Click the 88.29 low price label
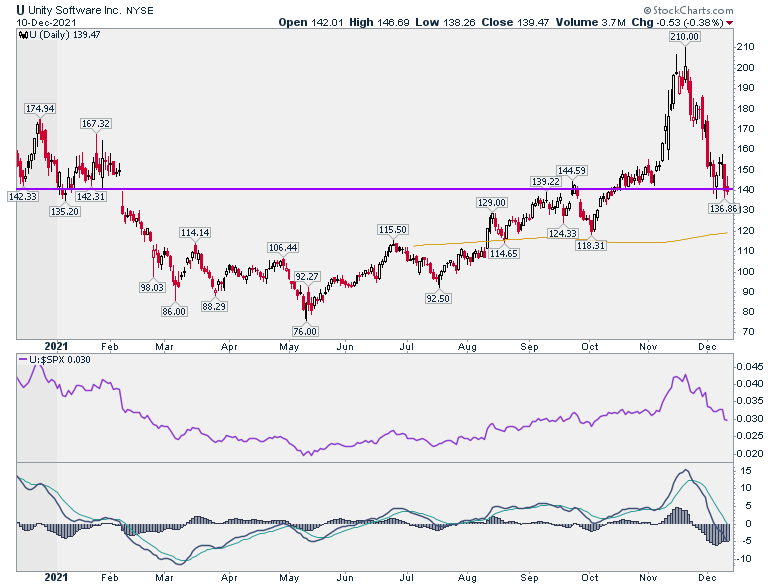The width and height of the screenshot is (780, 586). 214,306
